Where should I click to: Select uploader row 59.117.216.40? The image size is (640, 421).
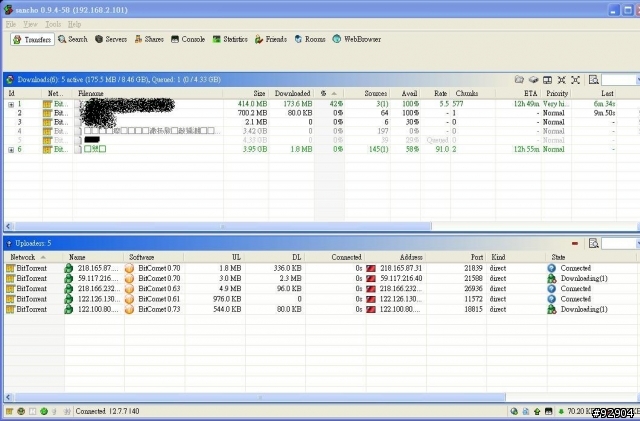point(320,278)
